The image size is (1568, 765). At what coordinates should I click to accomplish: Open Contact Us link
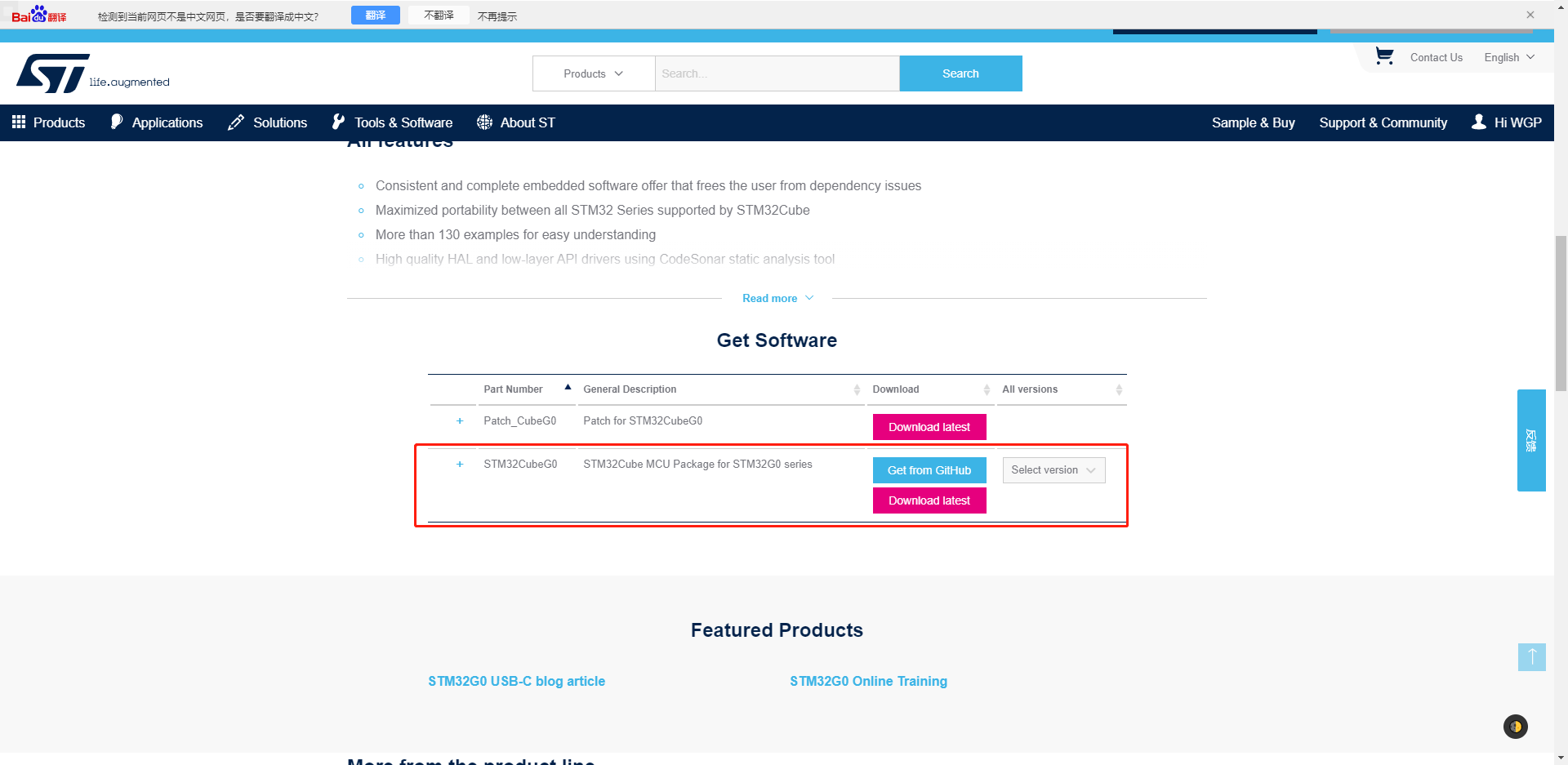(x=1436, y=57)
